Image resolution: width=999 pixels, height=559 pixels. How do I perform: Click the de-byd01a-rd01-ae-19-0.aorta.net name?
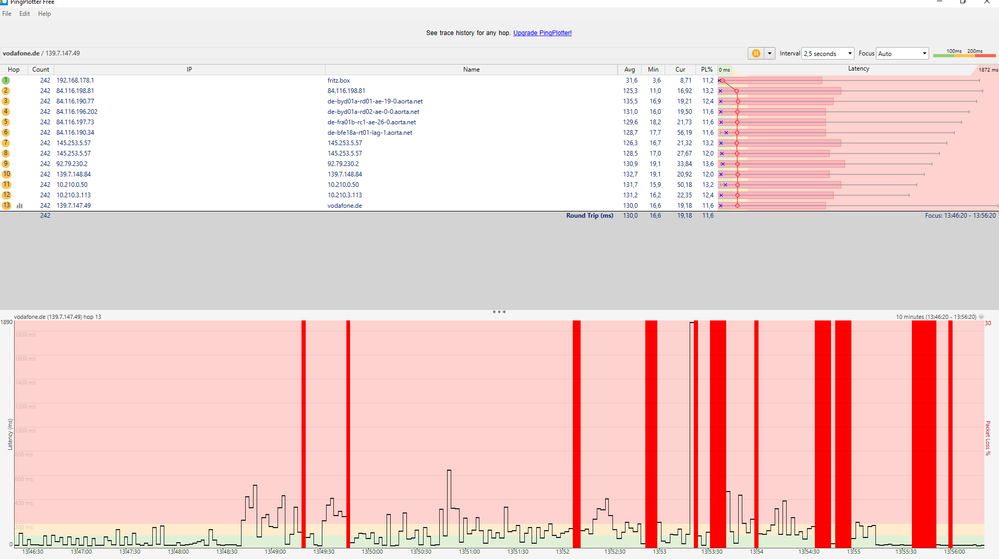click(x=375, y=101)
